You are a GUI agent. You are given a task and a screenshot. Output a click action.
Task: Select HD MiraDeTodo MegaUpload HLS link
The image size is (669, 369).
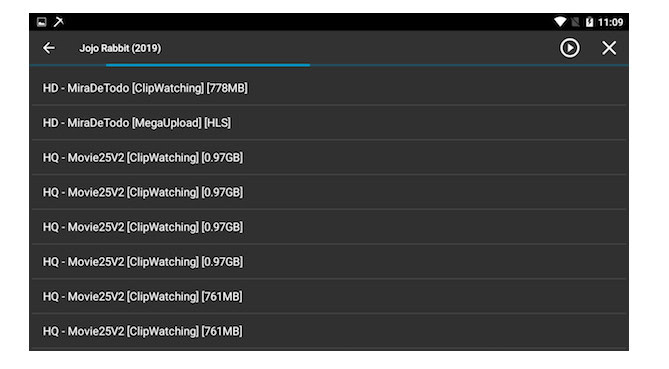point(329,123)
